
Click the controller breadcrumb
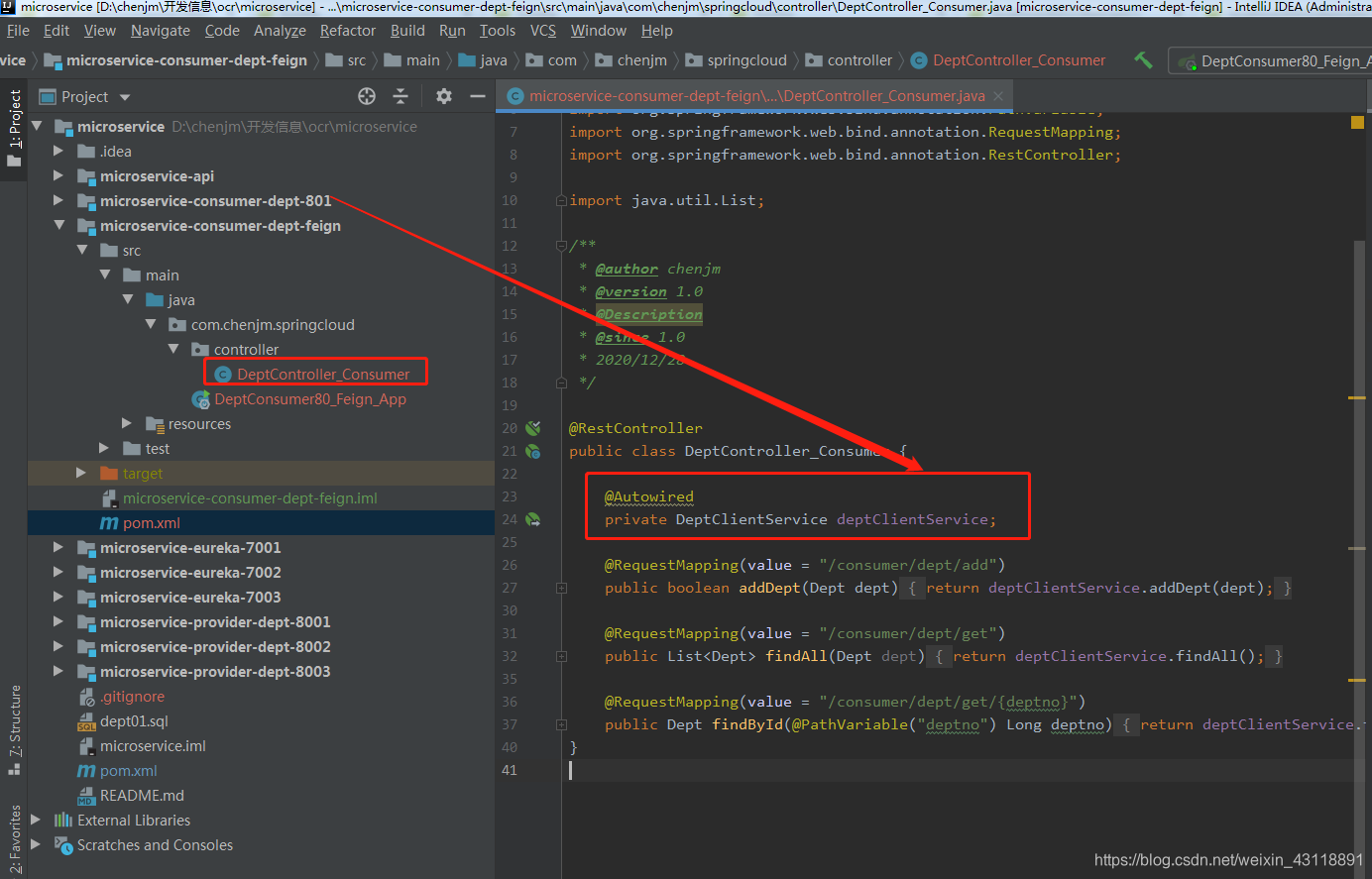click(849, 60)
